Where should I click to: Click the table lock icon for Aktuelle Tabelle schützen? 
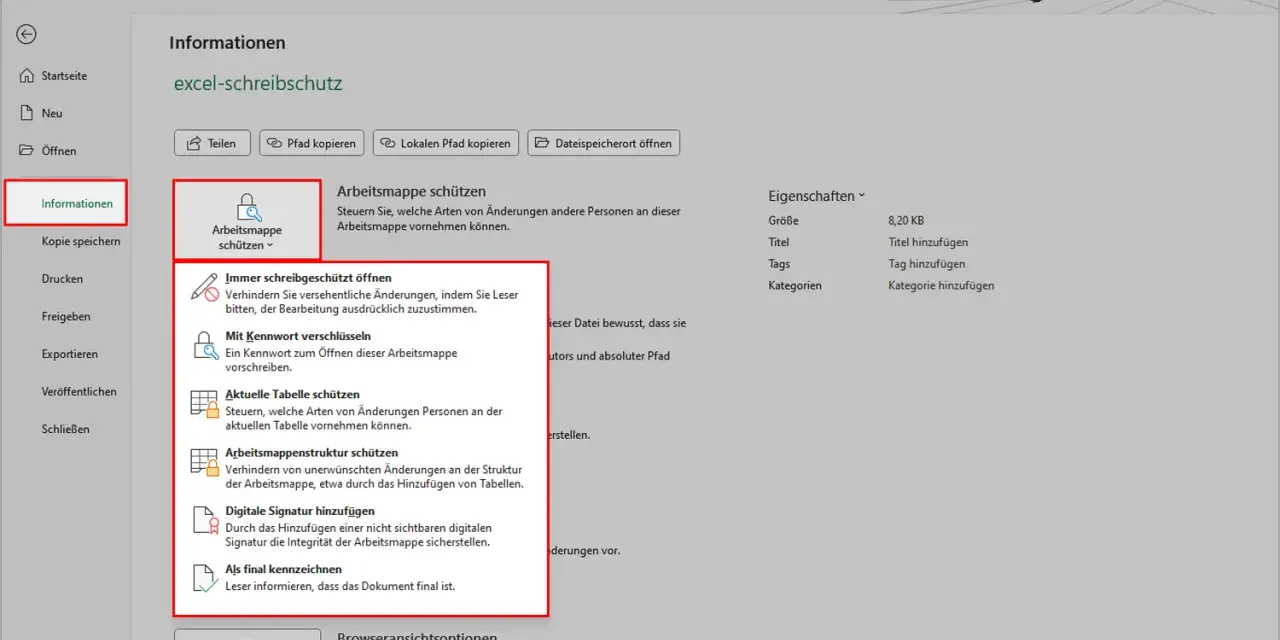tap(205, 404)
